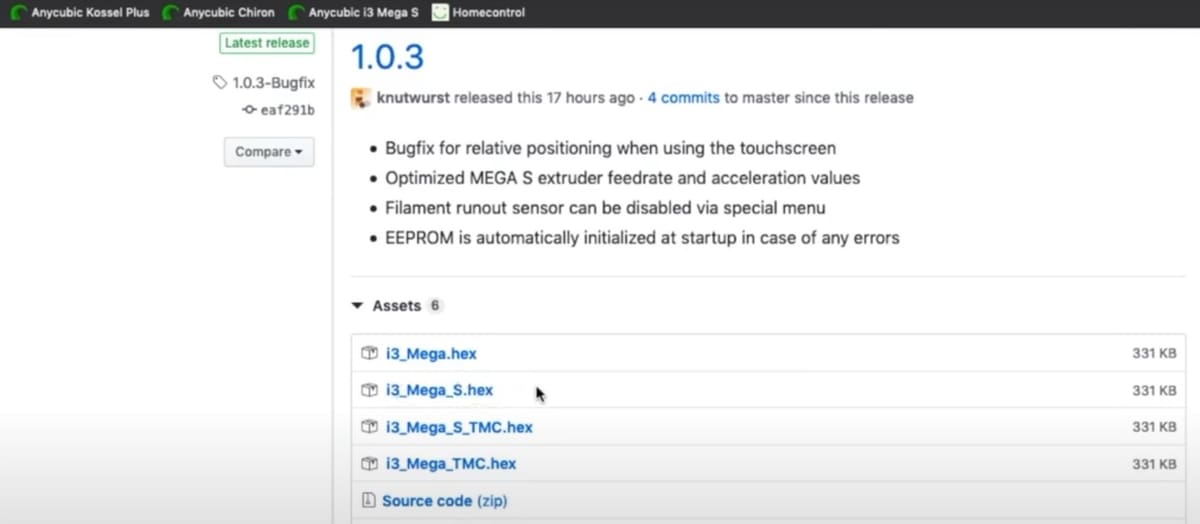View the 4 commits since release
This screenshot has width=1200, height=524.
coord(683,98)
